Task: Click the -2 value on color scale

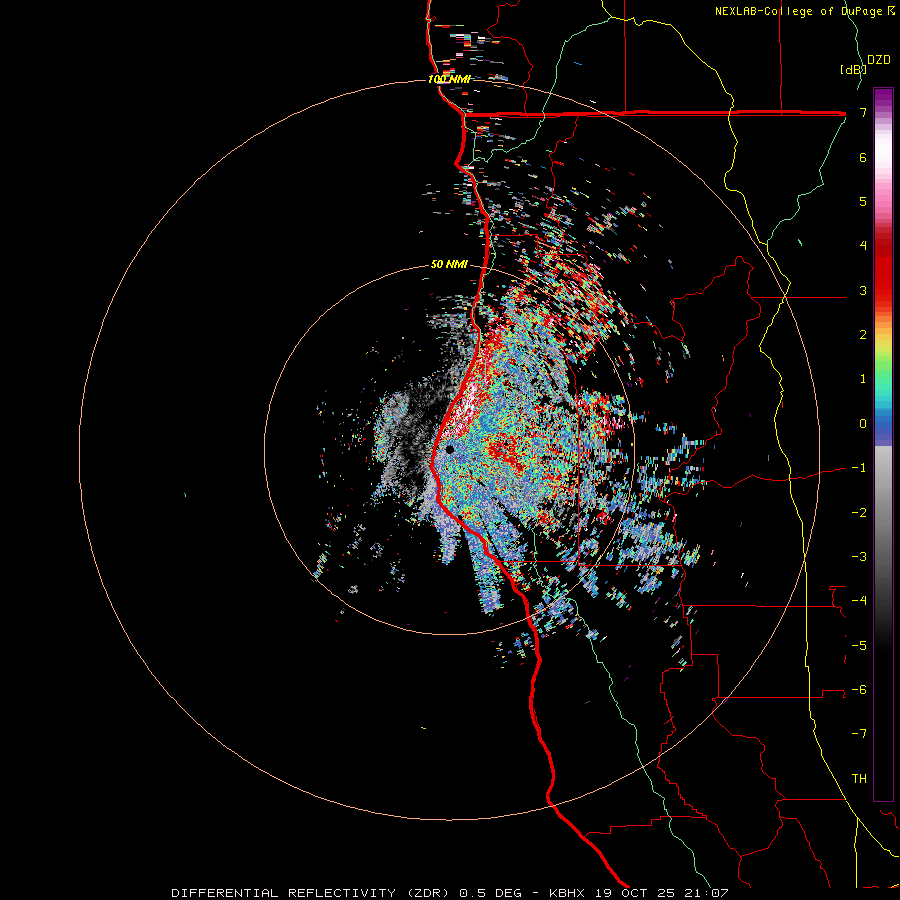Action: 859,513
